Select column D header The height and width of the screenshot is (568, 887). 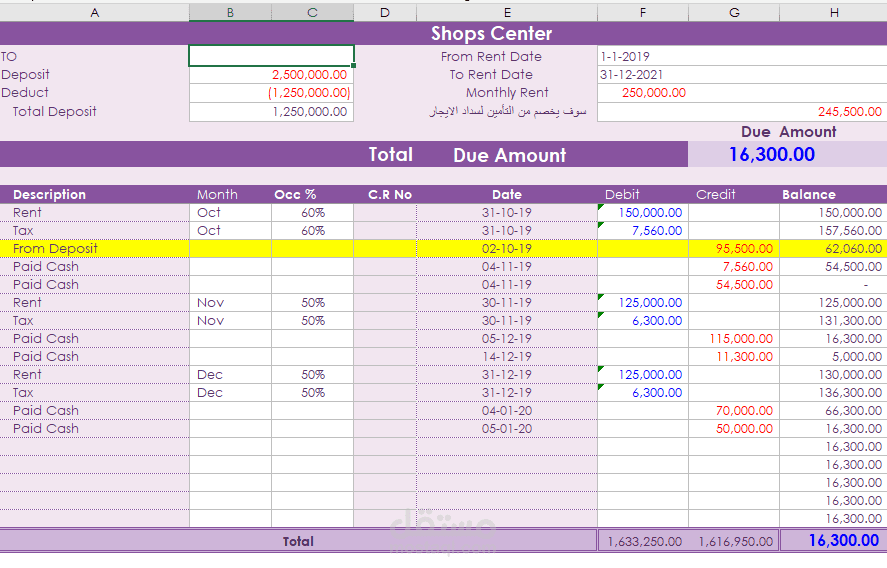[x=385, y=12]
